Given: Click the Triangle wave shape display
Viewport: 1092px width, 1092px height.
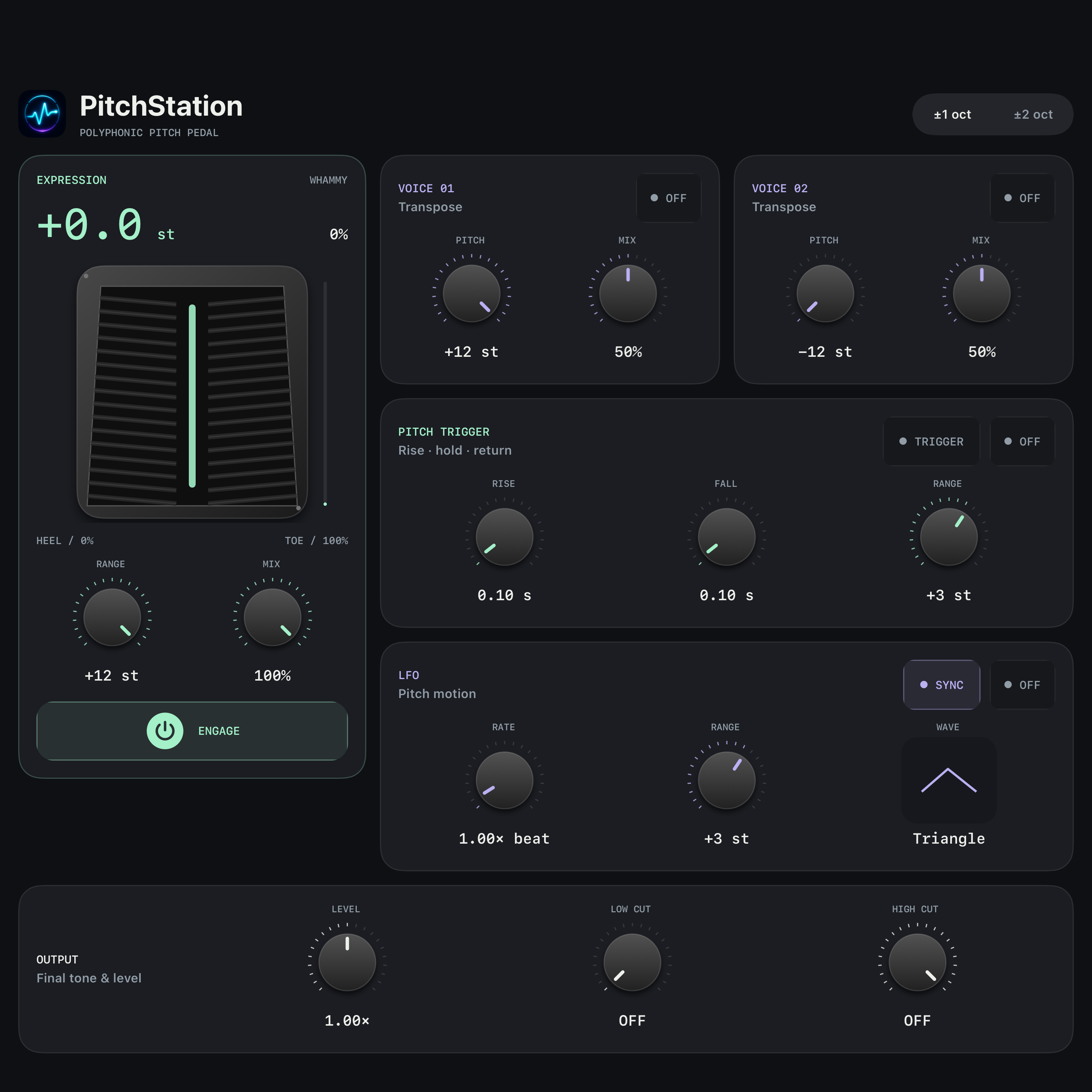Looking at the screenshot, I should (948, 780).
